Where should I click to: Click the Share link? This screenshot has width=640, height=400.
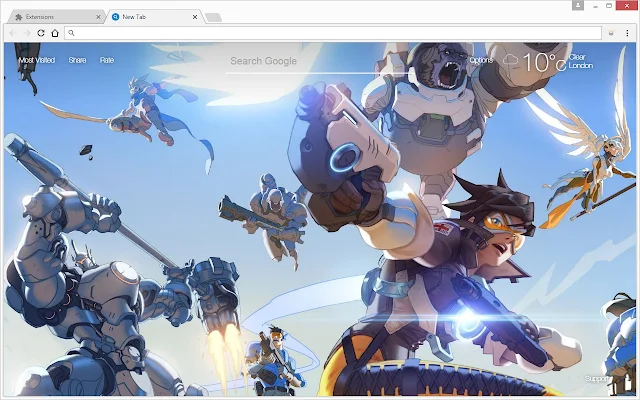coord(77,60)
